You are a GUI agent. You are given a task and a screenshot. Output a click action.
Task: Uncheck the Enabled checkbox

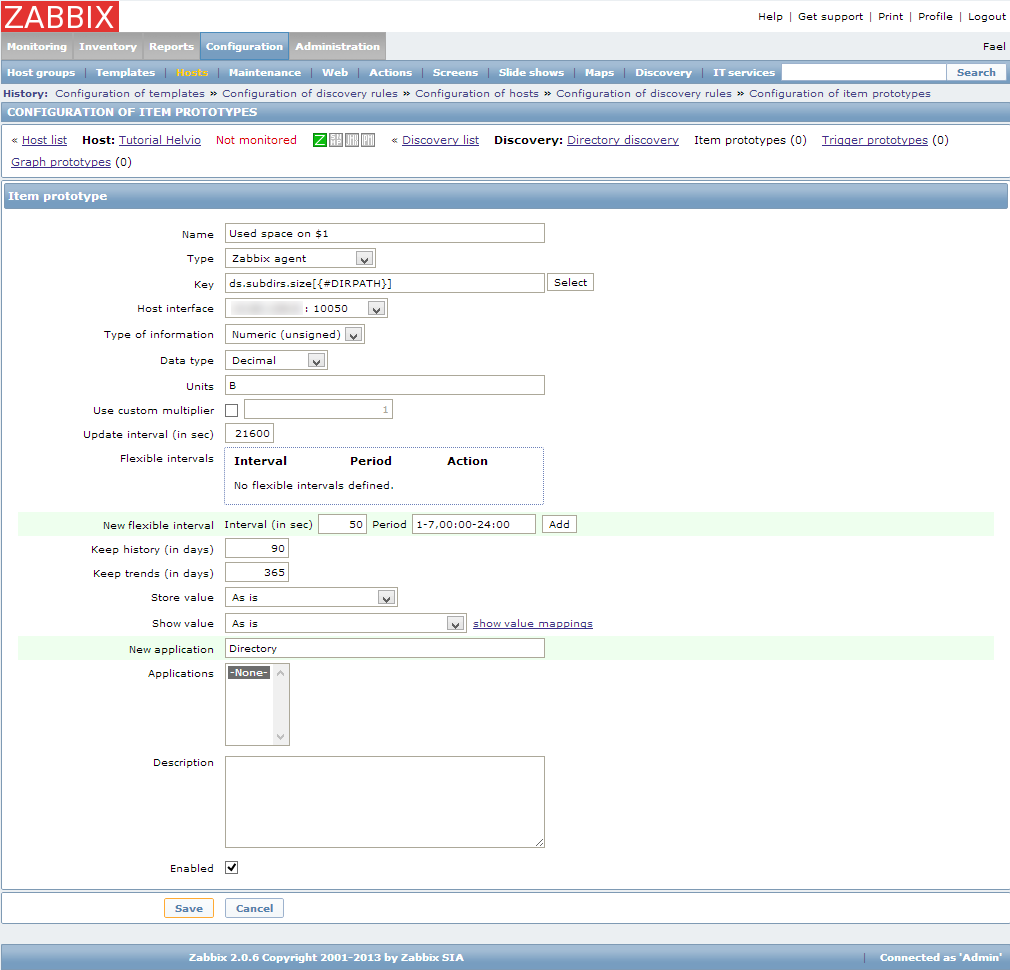(232, 868)
